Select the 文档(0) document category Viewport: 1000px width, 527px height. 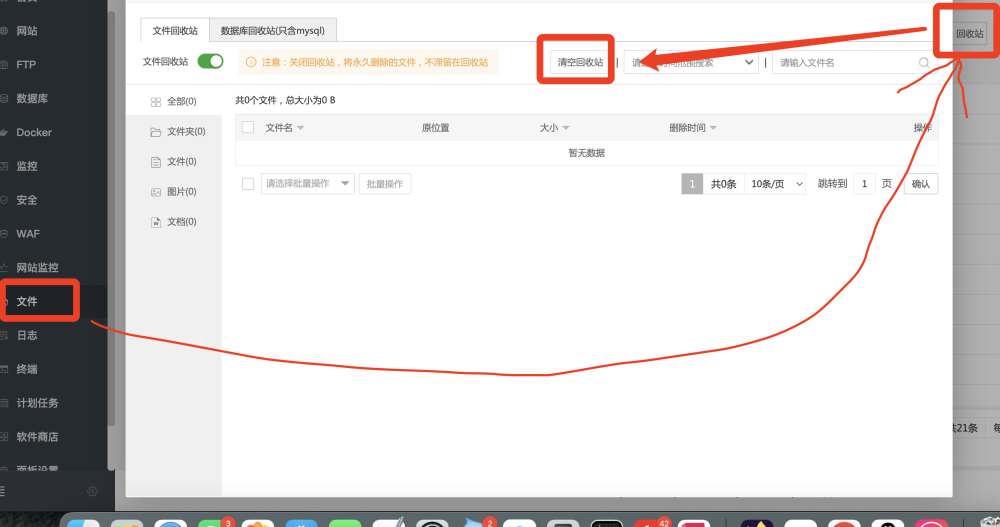pyautogui.click(x=174, y=221)
